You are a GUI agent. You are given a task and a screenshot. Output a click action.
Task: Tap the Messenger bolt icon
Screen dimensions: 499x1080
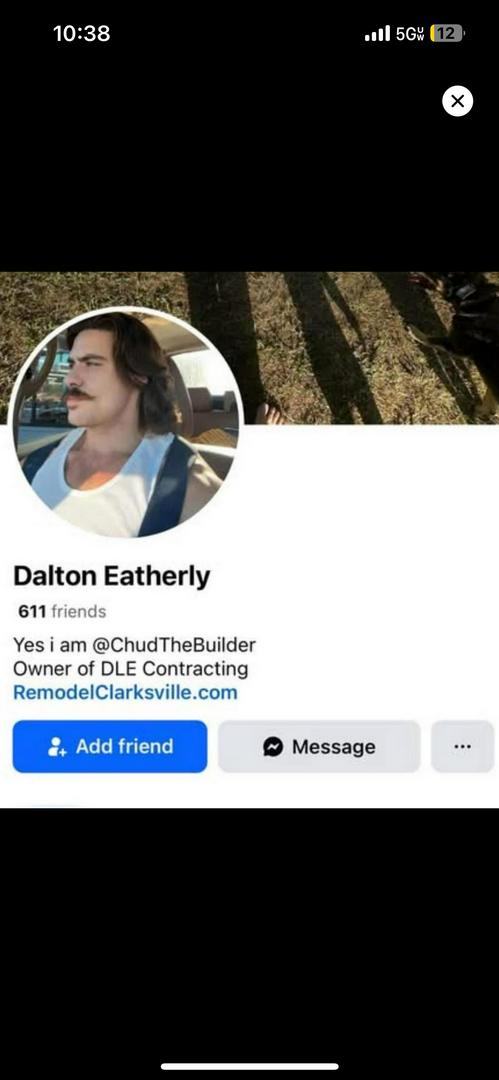(273, 747)
